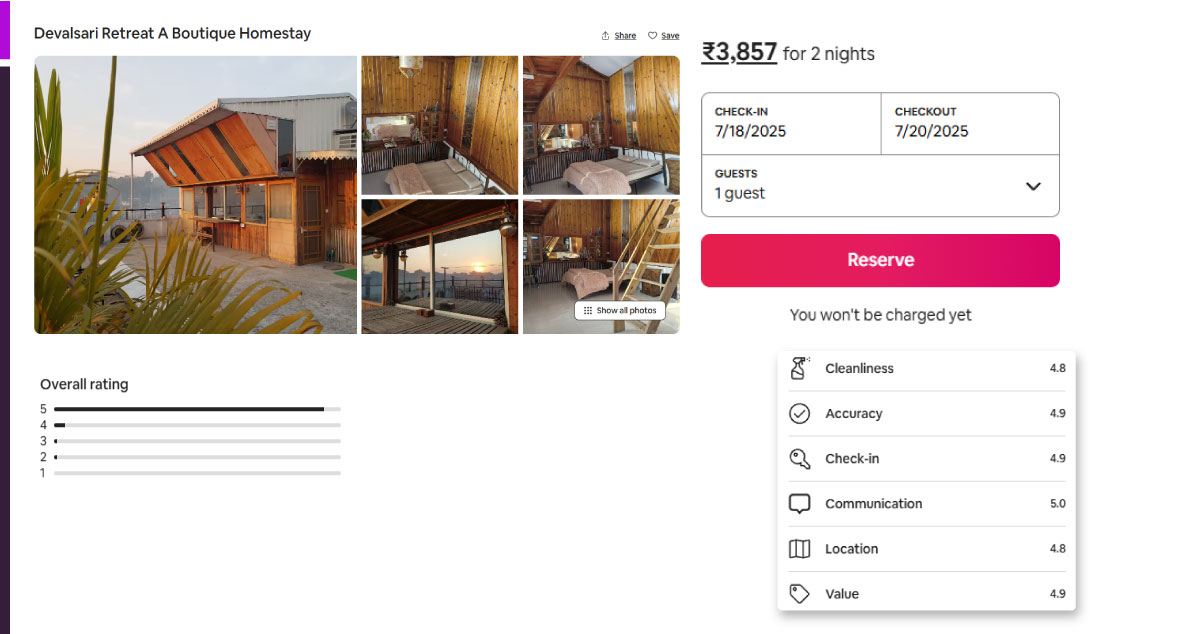Click the Value price tag icon
This screenshot has height=634, width=1202.
pos(799,593)
